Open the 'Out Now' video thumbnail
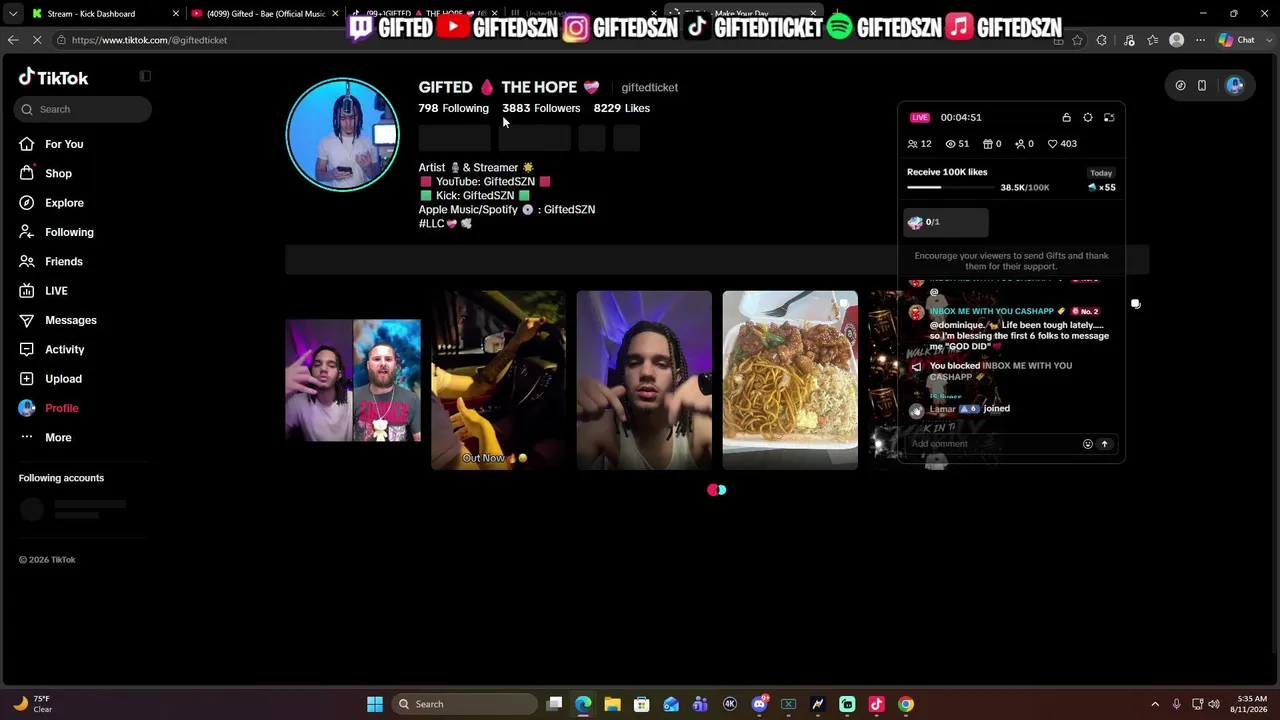Viewport: 1280px width, 720px height. tap(498, 380)
